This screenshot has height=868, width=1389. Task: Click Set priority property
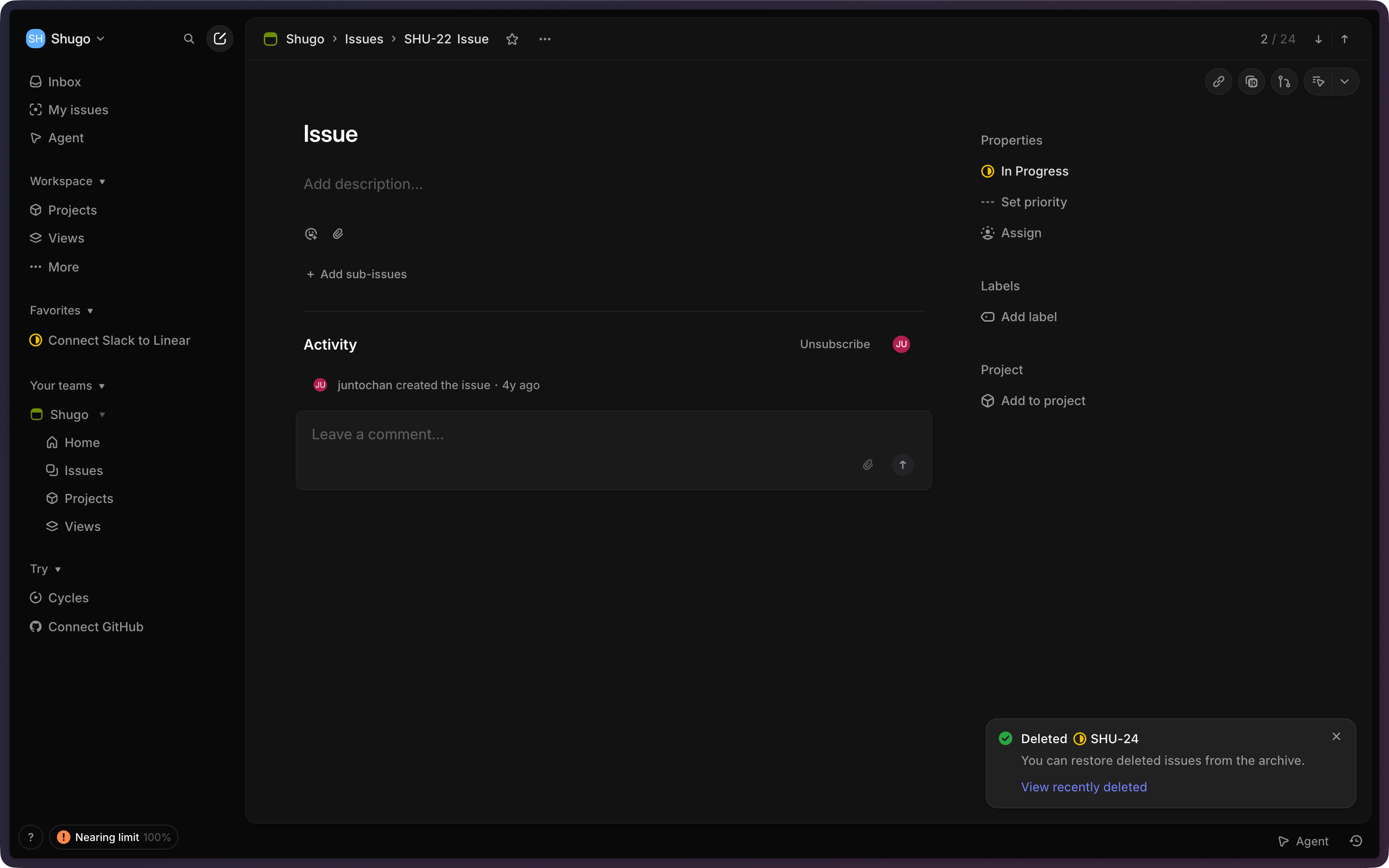1024,202
